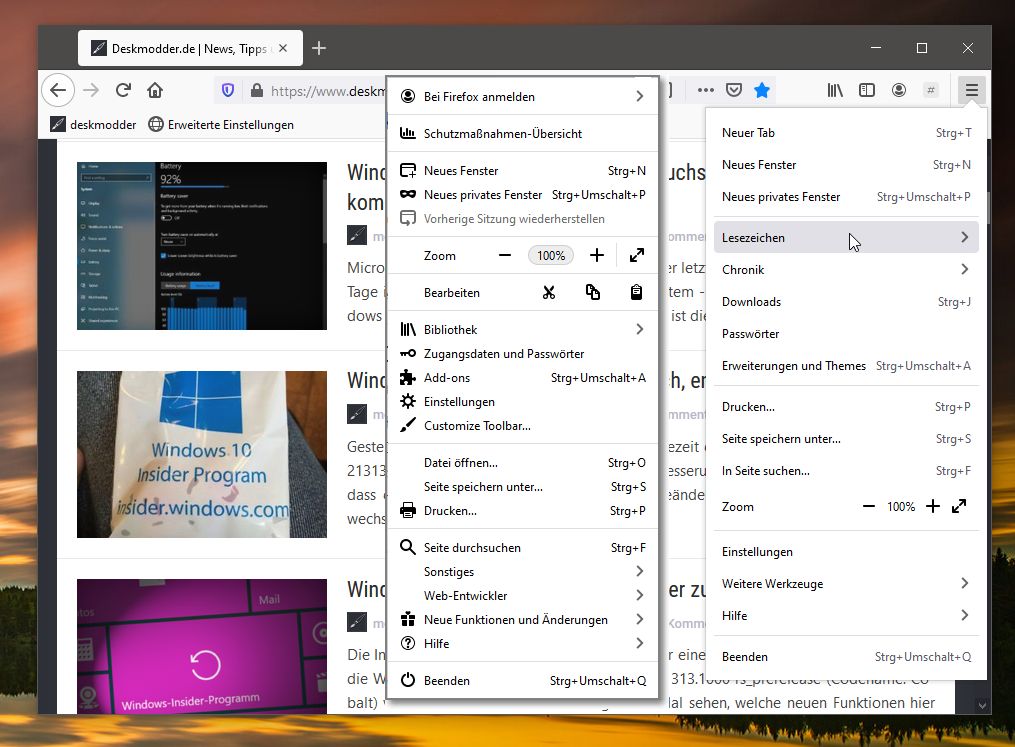Open tracking protection shield in address bar
This screenshot has height=747, width=1015.
click(228, 91)
